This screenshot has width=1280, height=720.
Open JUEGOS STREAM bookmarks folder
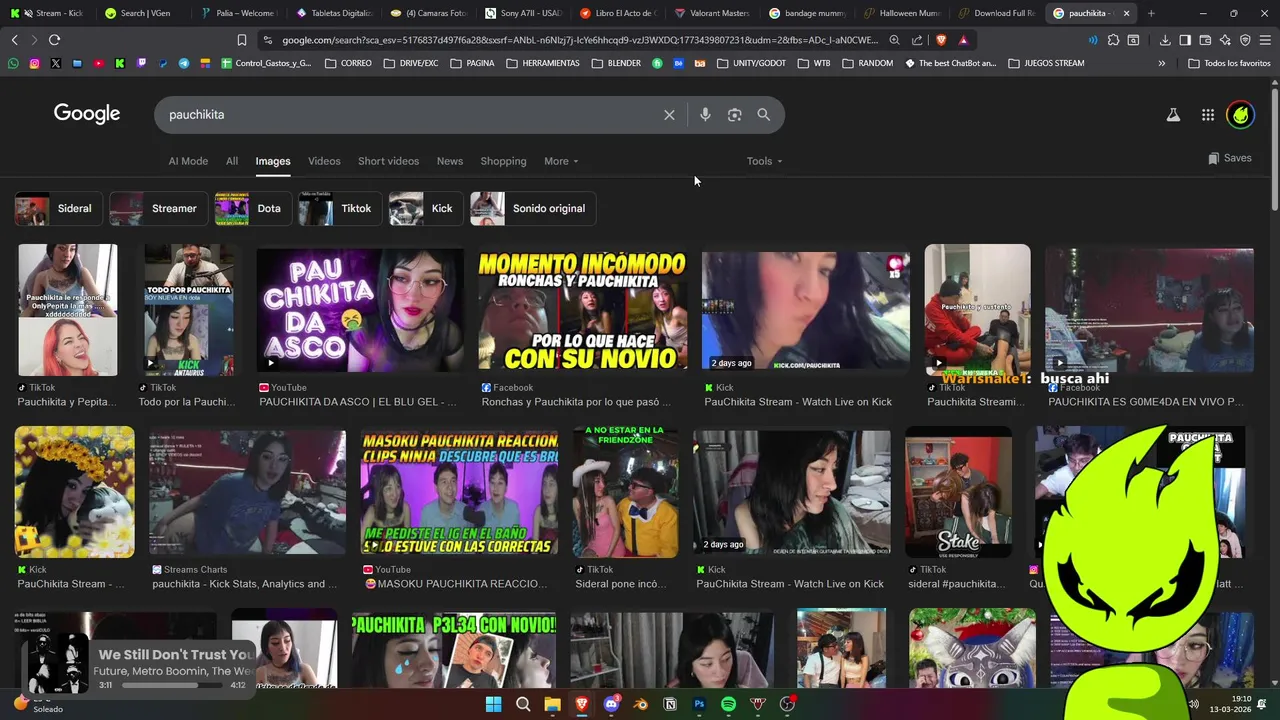[1046, 63]
